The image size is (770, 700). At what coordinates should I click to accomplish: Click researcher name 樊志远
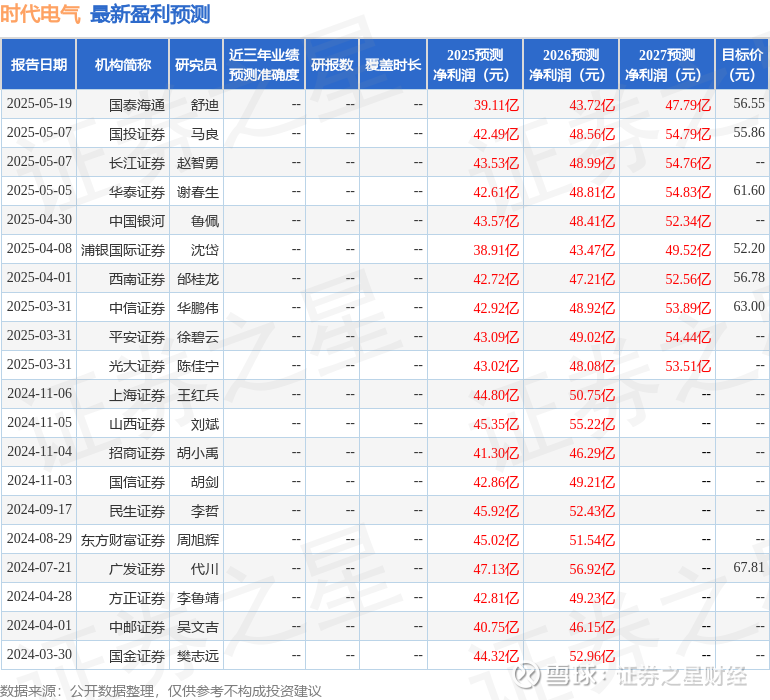point(198,656)
